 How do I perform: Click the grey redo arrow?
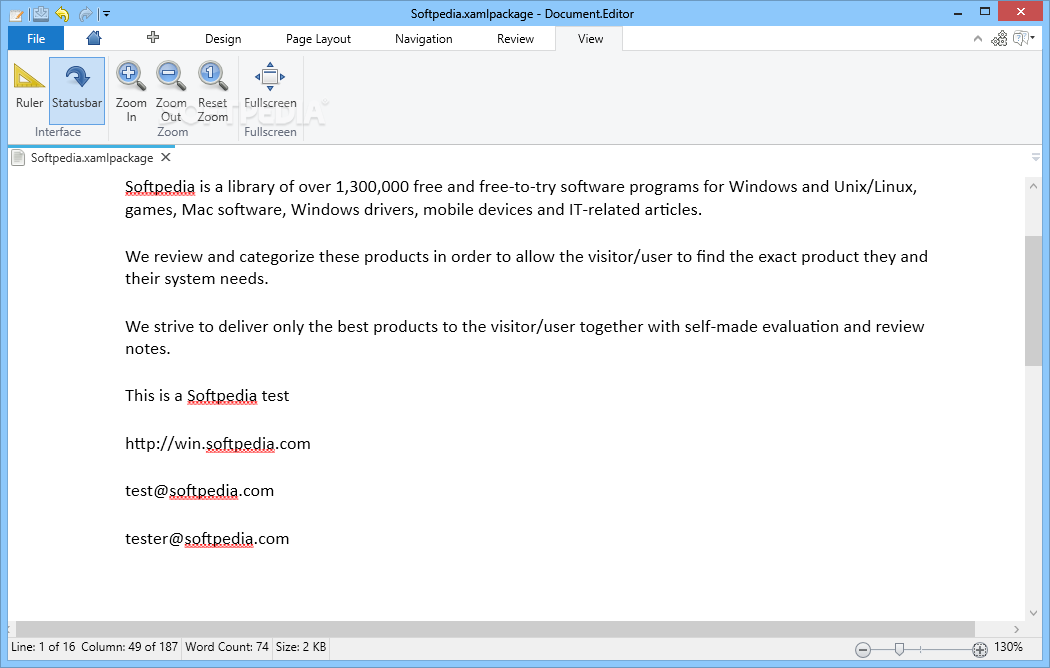click(x=85, y=13)
